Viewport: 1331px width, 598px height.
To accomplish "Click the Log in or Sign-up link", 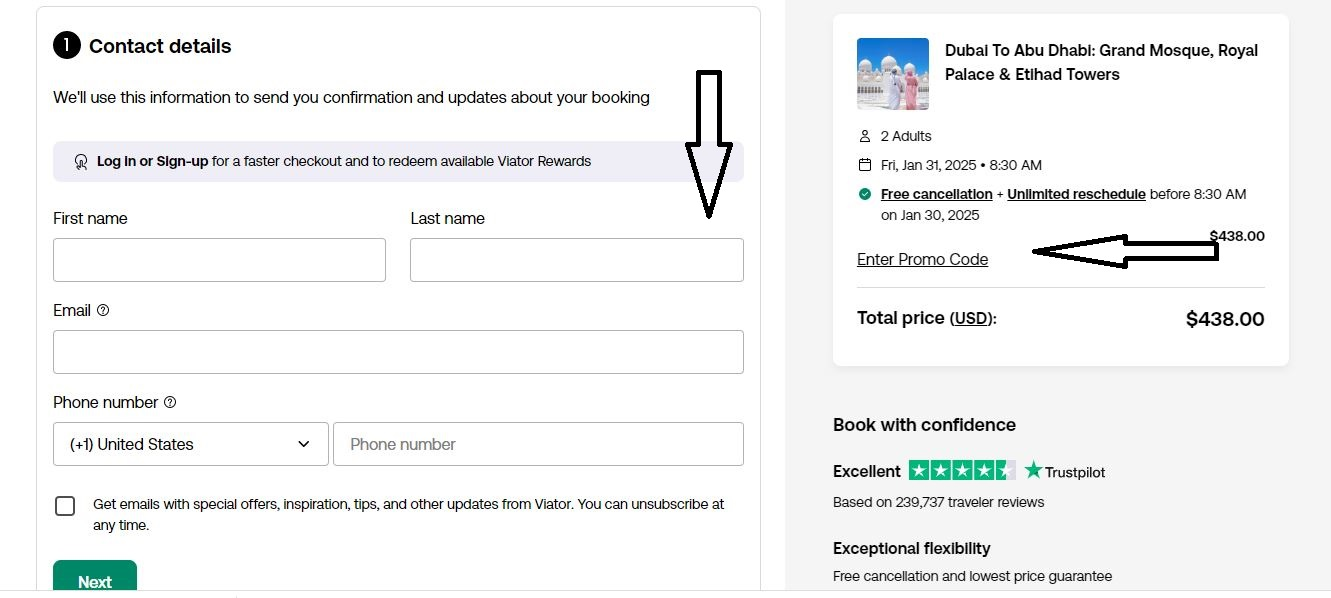I will click(x=152, y=161).
